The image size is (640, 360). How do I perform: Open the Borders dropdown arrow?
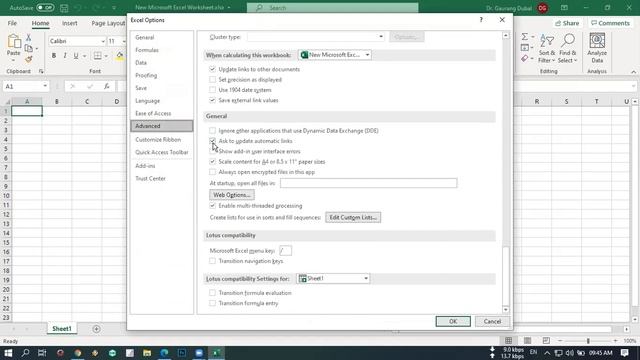(x=106, y=56)
